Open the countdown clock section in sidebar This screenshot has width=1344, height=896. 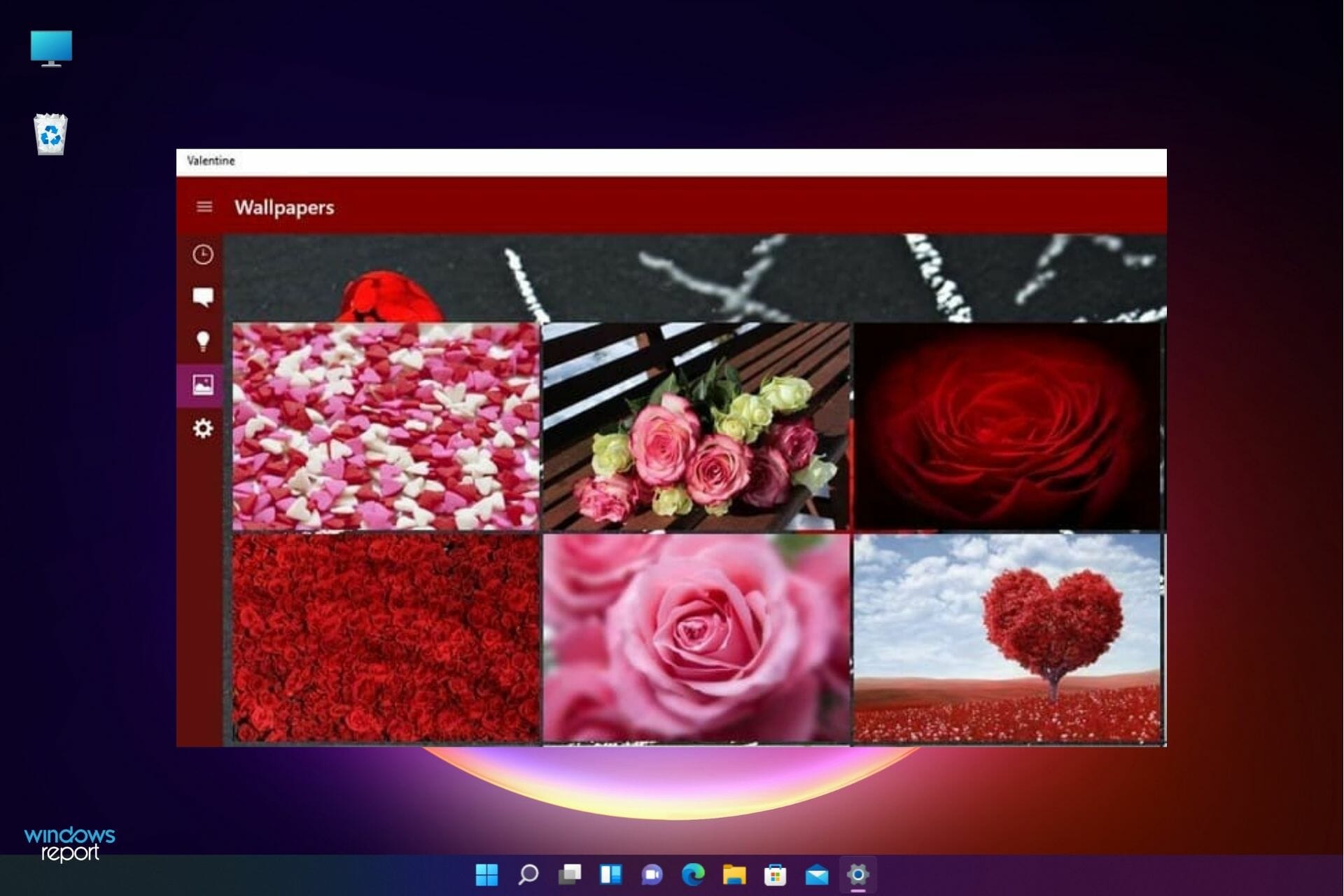pyautogui.click(x=203, y=255)
